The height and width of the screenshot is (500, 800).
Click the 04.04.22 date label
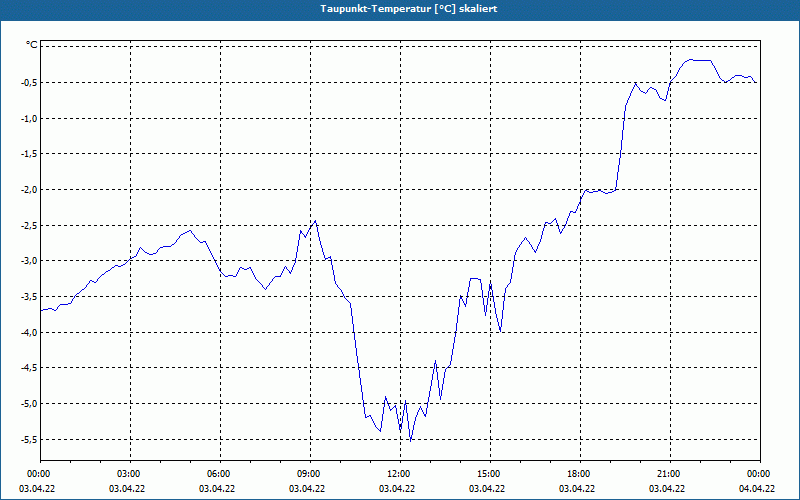pos(757,488)
